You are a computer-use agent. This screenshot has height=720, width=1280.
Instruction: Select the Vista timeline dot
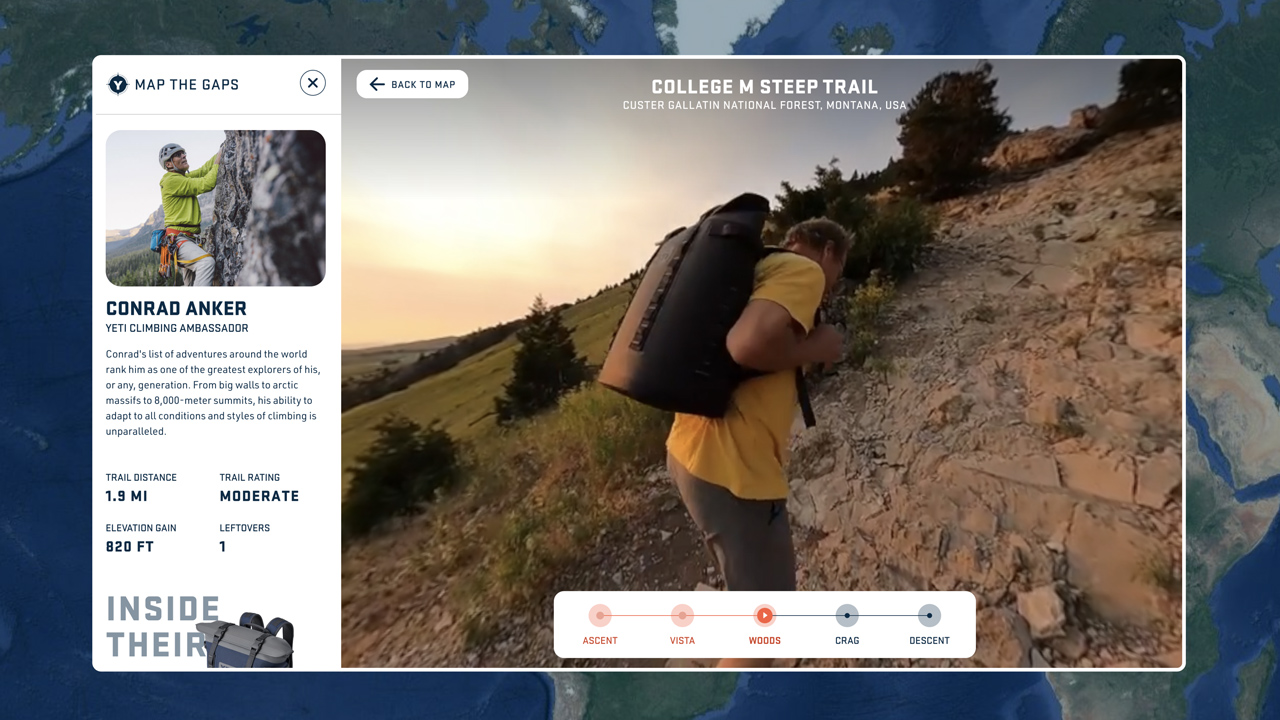(x=682, y=615)
